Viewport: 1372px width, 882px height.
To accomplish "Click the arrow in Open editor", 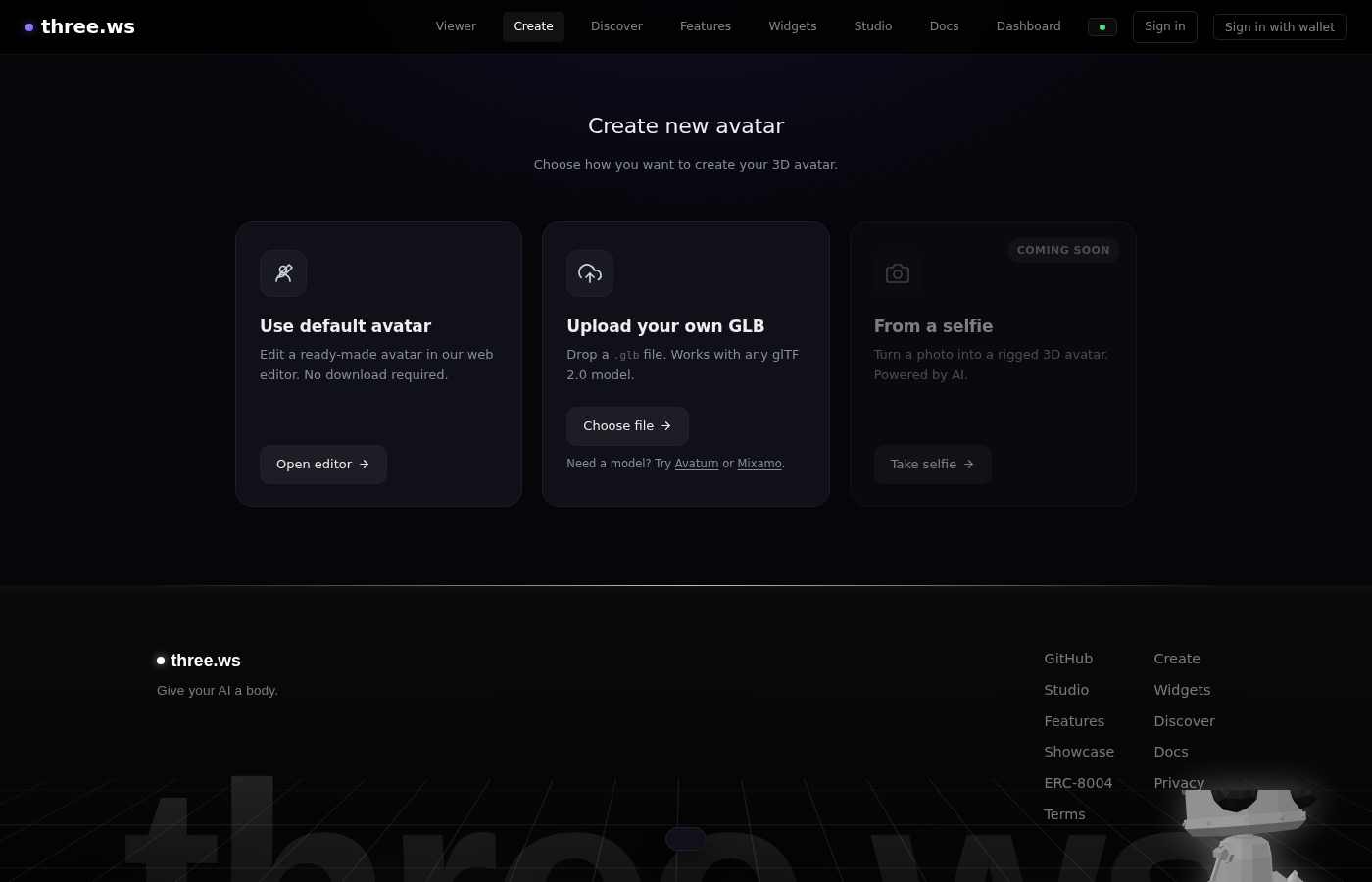I will [365, 465].
